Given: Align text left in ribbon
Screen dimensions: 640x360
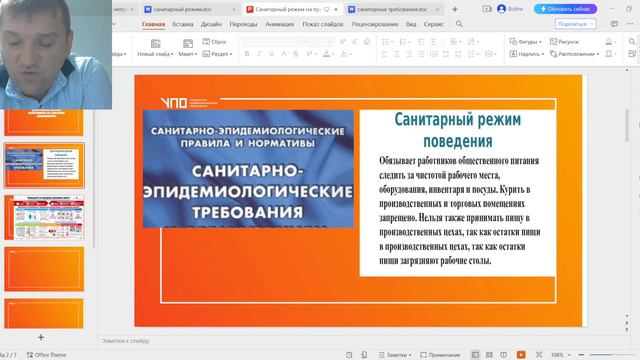Looking at the screenshot, I should tap(384, 54).
